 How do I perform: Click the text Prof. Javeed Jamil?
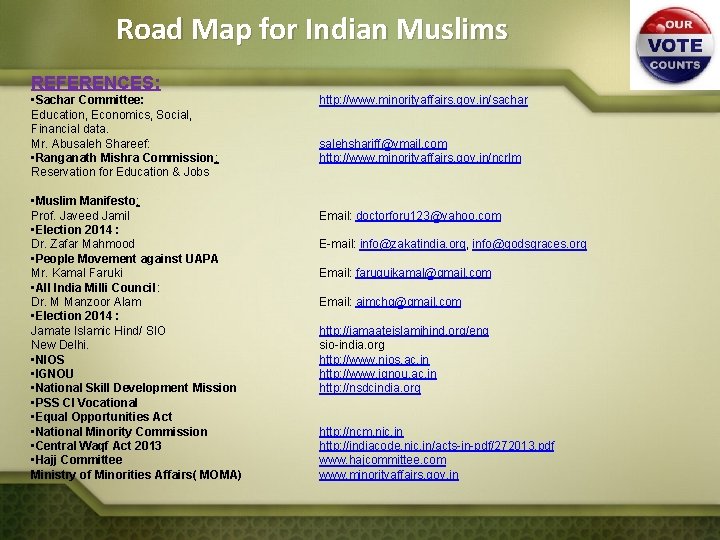pyautogui.click(x=80, y=216)
